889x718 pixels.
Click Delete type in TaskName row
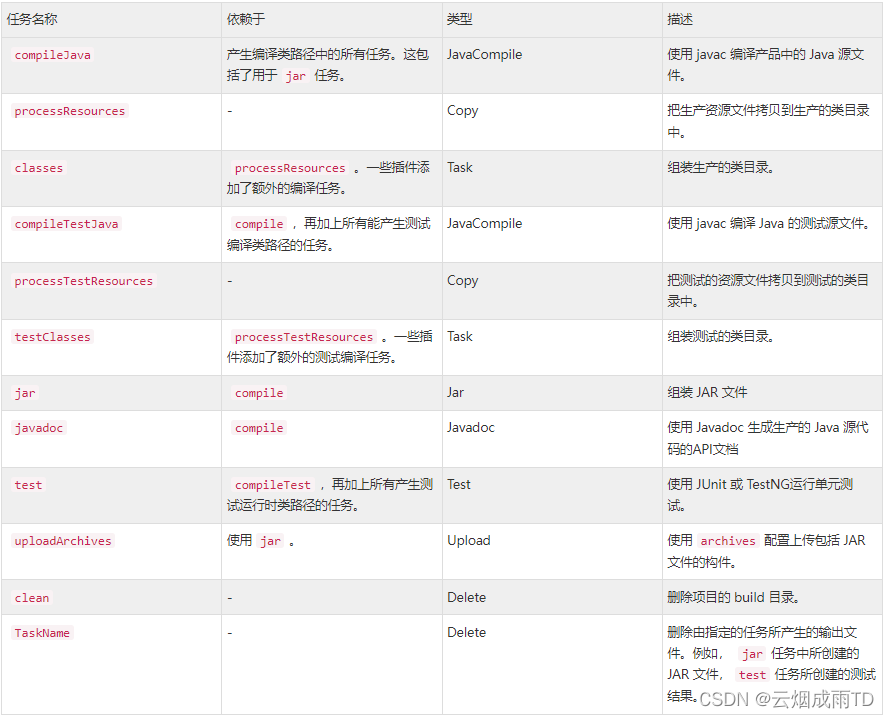(x=467, y=632)
